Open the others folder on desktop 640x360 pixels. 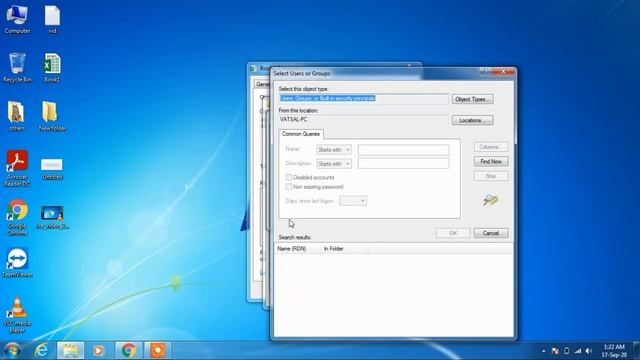(16, 116)
